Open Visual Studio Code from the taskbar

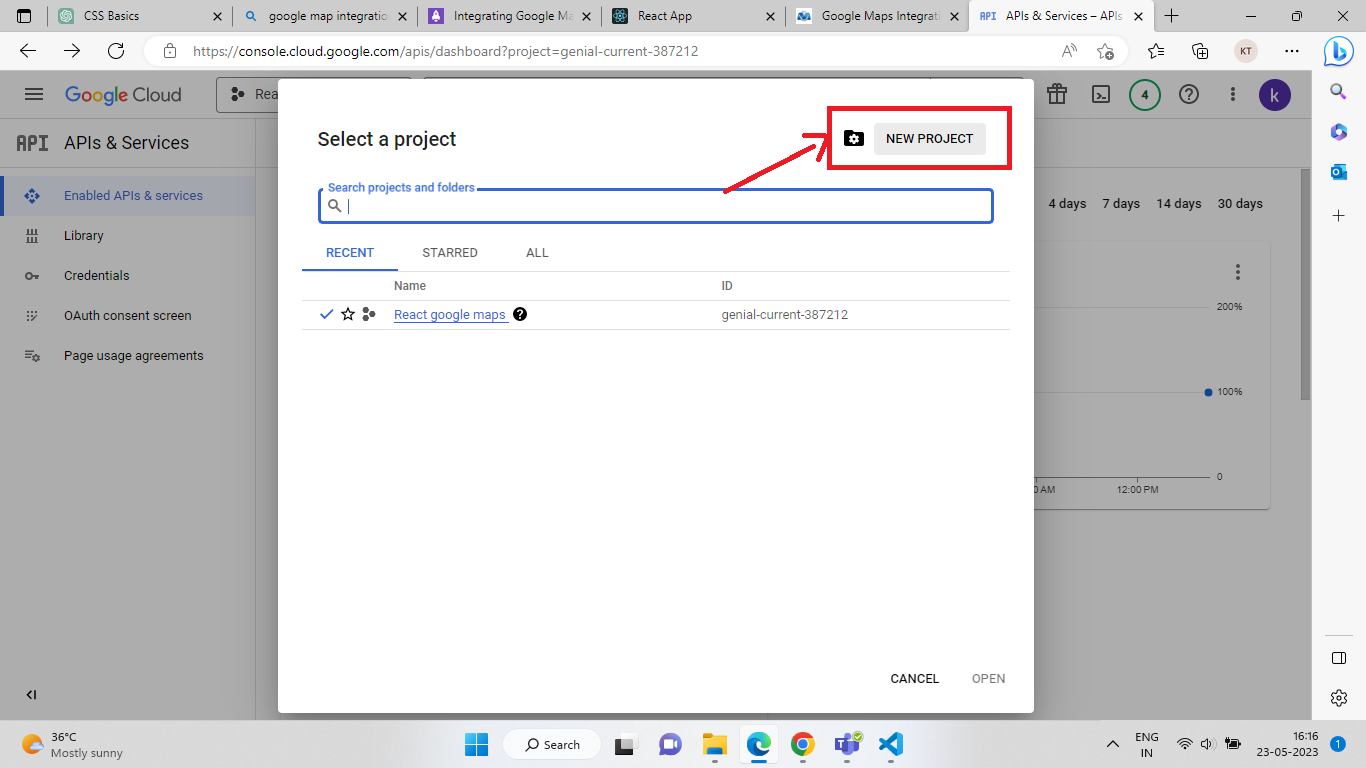pos(891,744)
